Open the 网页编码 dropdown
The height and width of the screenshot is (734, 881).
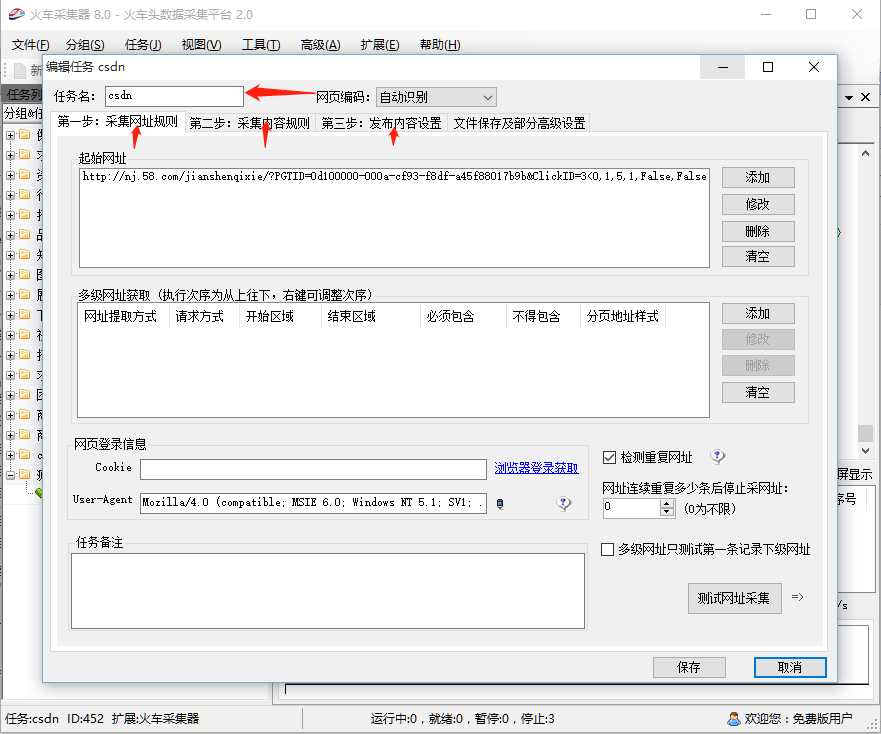coord(436,97)
